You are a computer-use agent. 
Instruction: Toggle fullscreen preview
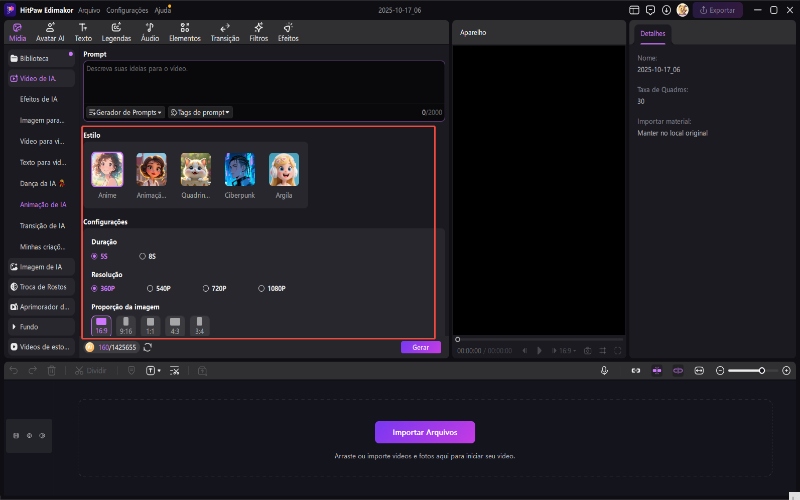(x=618, y=351)
